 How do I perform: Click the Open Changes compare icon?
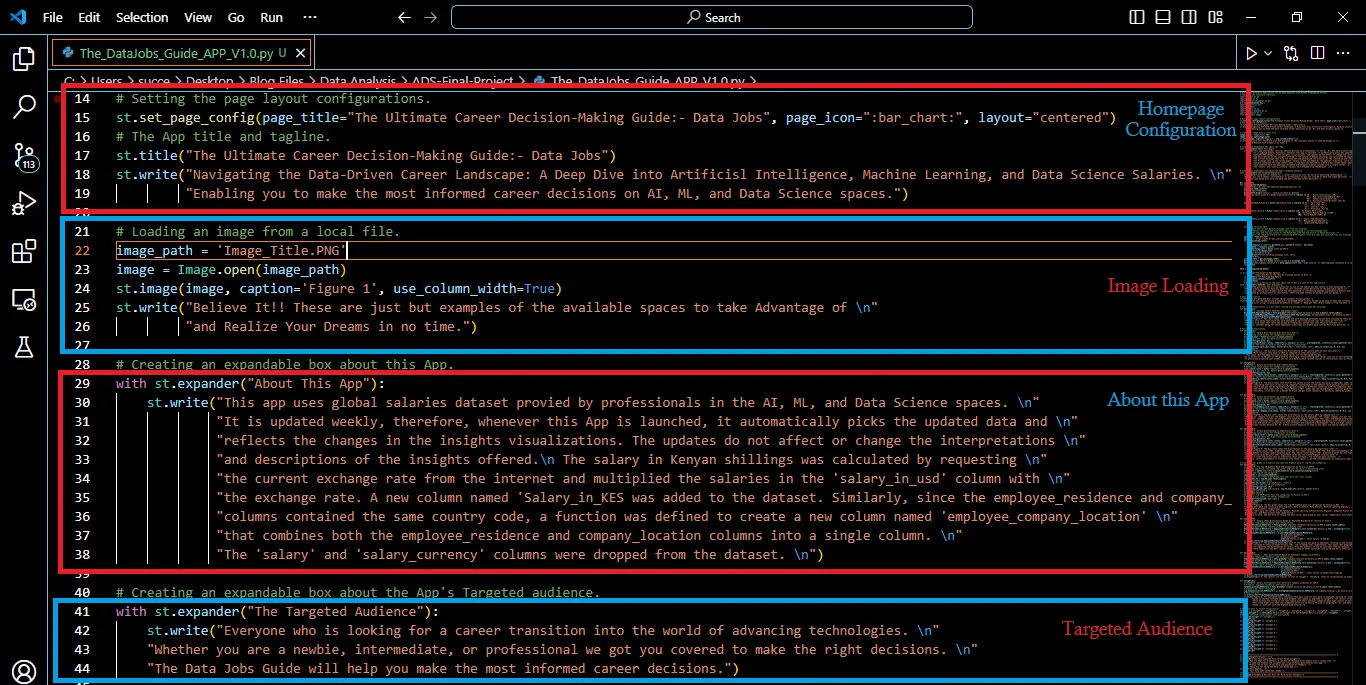[1291, 53]
